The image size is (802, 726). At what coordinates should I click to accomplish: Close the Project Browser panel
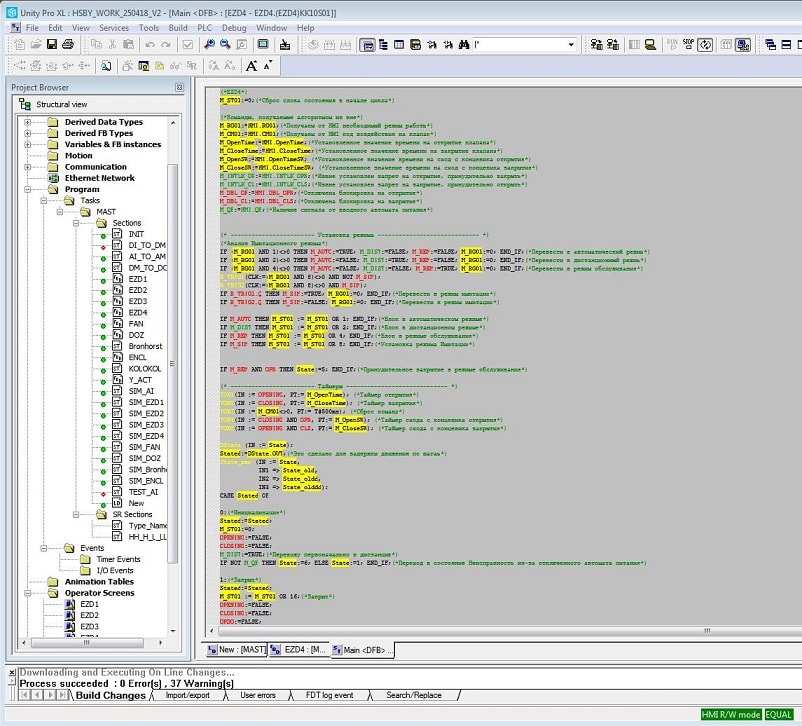click(179, 87)
